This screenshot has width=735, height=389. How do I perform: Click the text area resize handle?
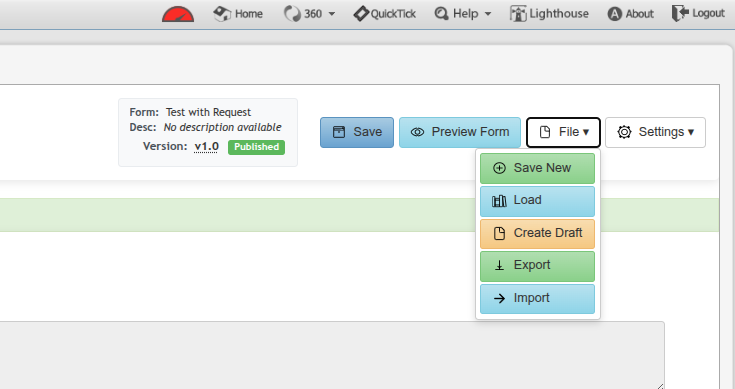coord(660,386)
